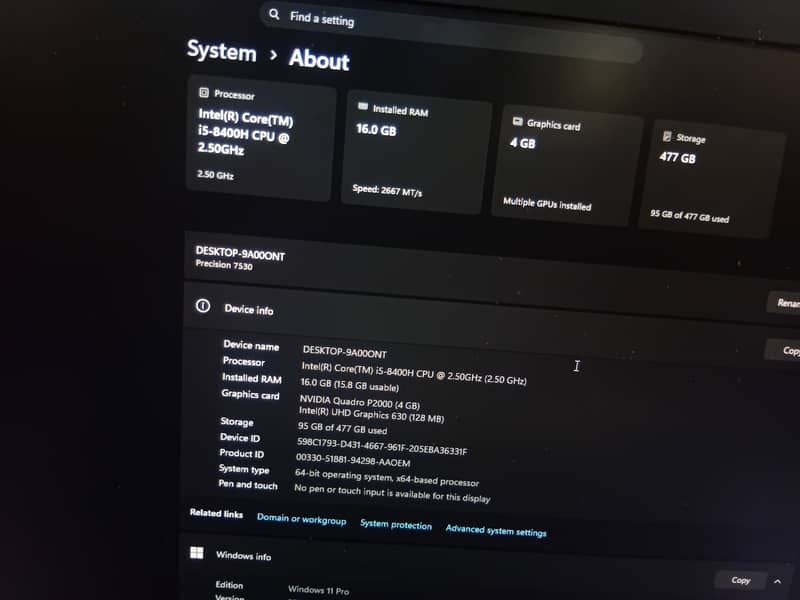Select the NVIDIA Quadro P2000 (4 GB) text
This screenshot has width=800, height=600.
click(x=359, y=402)
